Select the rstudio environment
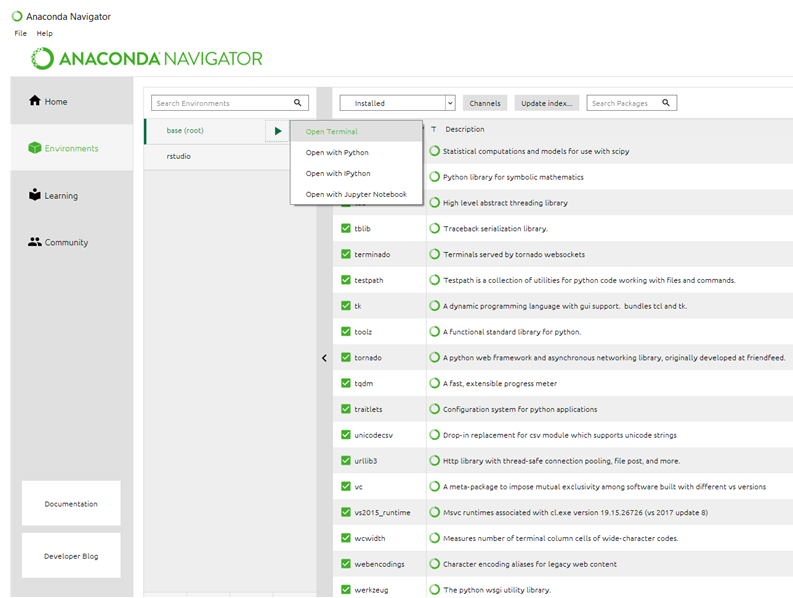Screen dimensions: 793x598 pyautogui.click(x=216, y=156)
